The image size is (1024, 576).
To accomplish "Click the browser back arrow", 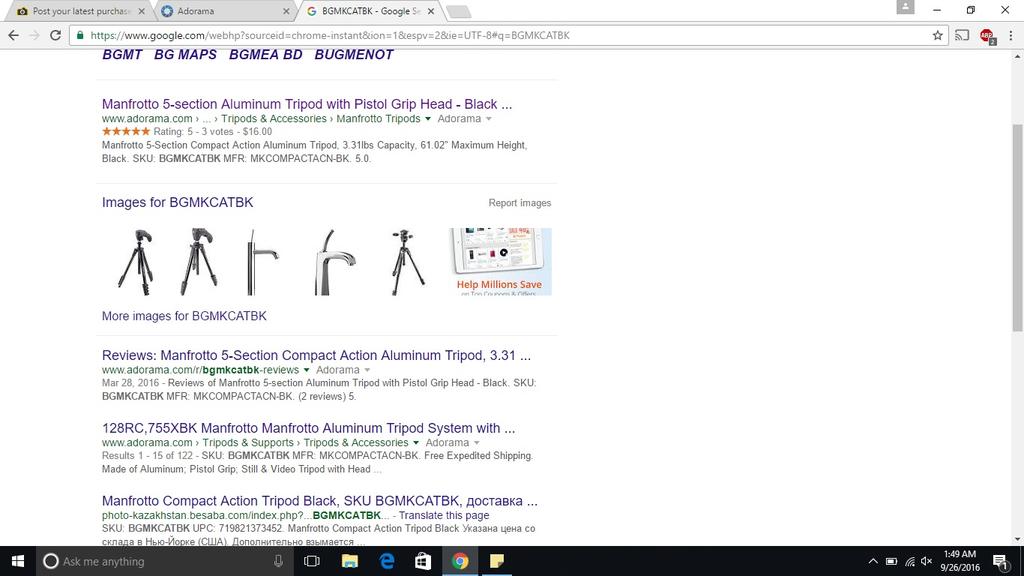I will 13,35.
